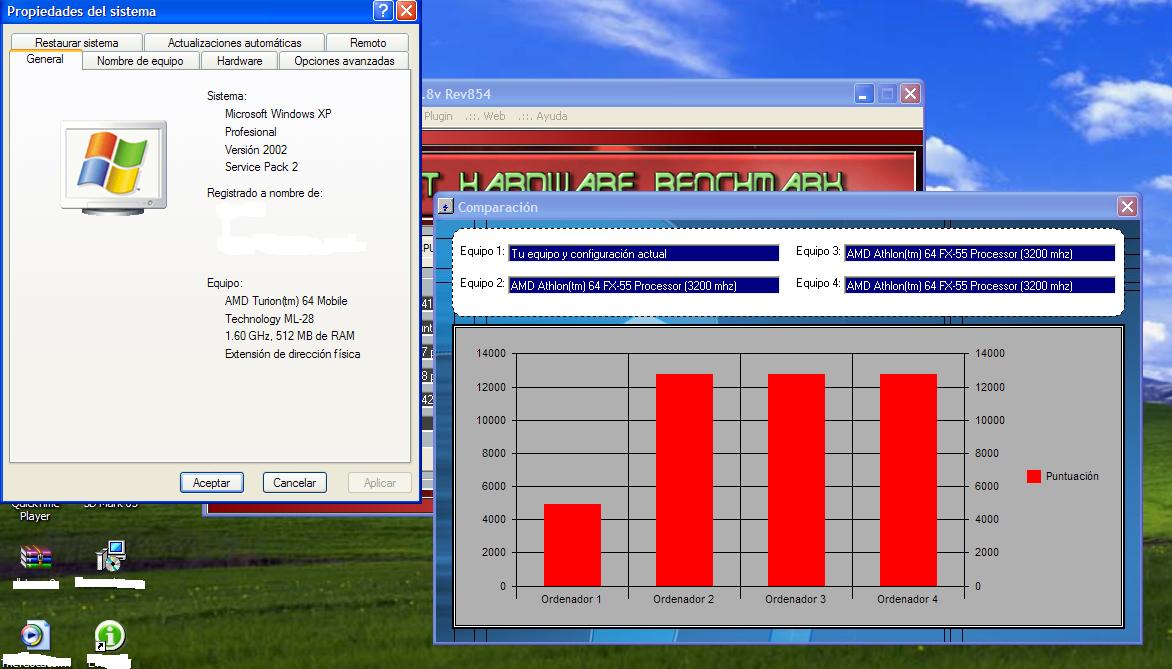Minimize the benchmark Rev854 window
Viewport: 1172px width, 669px height.
[x=864, y=94]
